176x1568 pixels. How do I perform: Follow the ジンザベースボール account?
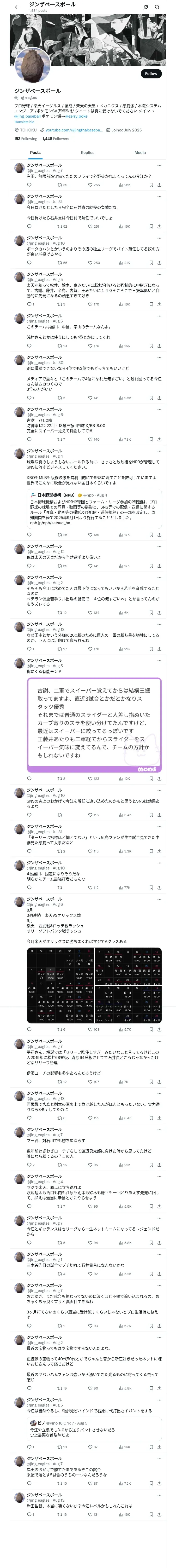coord(150,74)
